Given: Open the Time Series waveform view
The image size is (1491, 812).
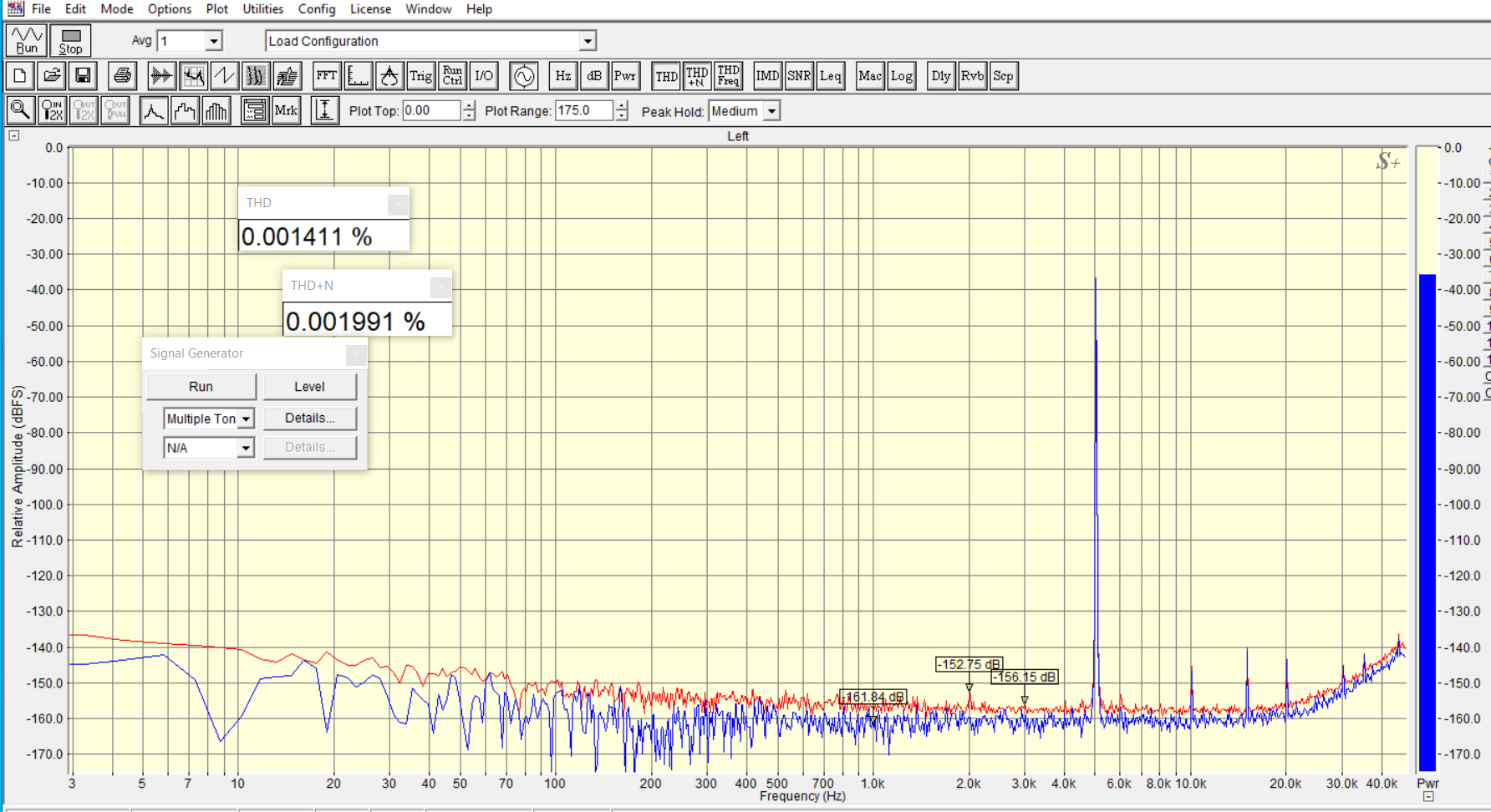Looking at the screenshot, I should [161, 76].
